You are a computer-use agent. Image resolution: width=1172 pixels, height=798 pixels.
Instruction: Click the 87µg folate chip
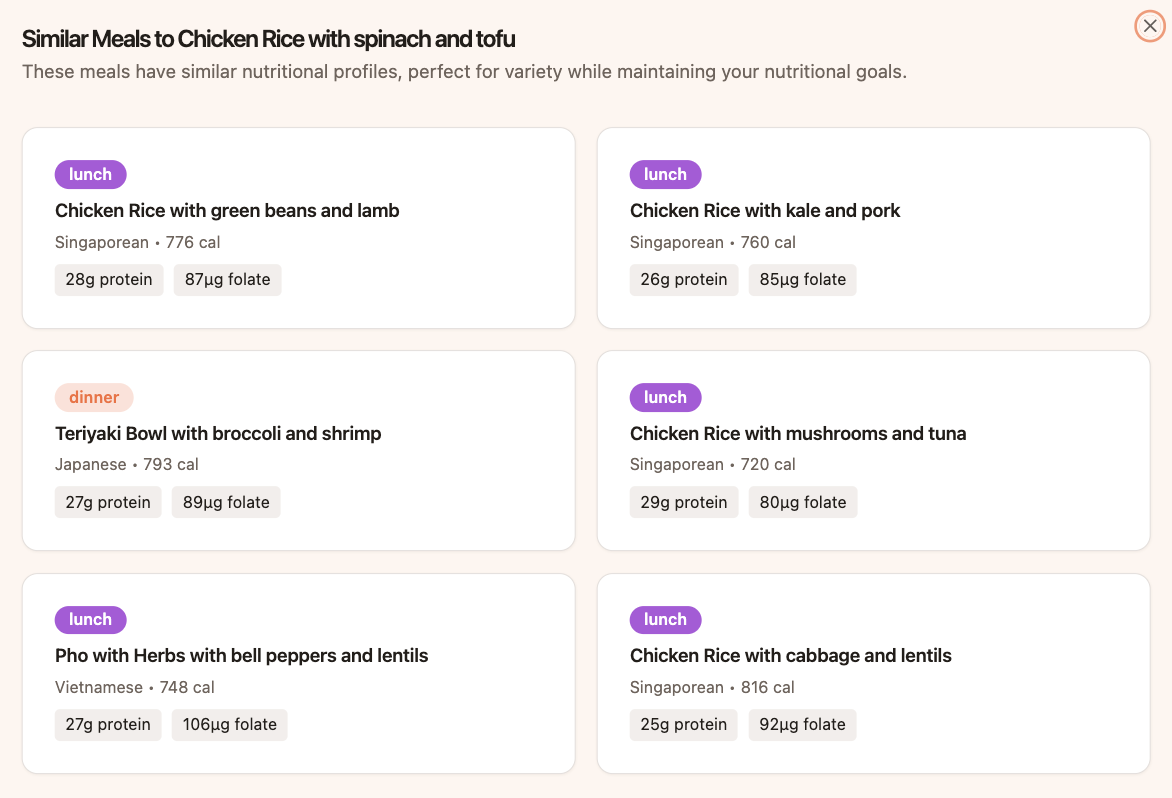(228, 280)
